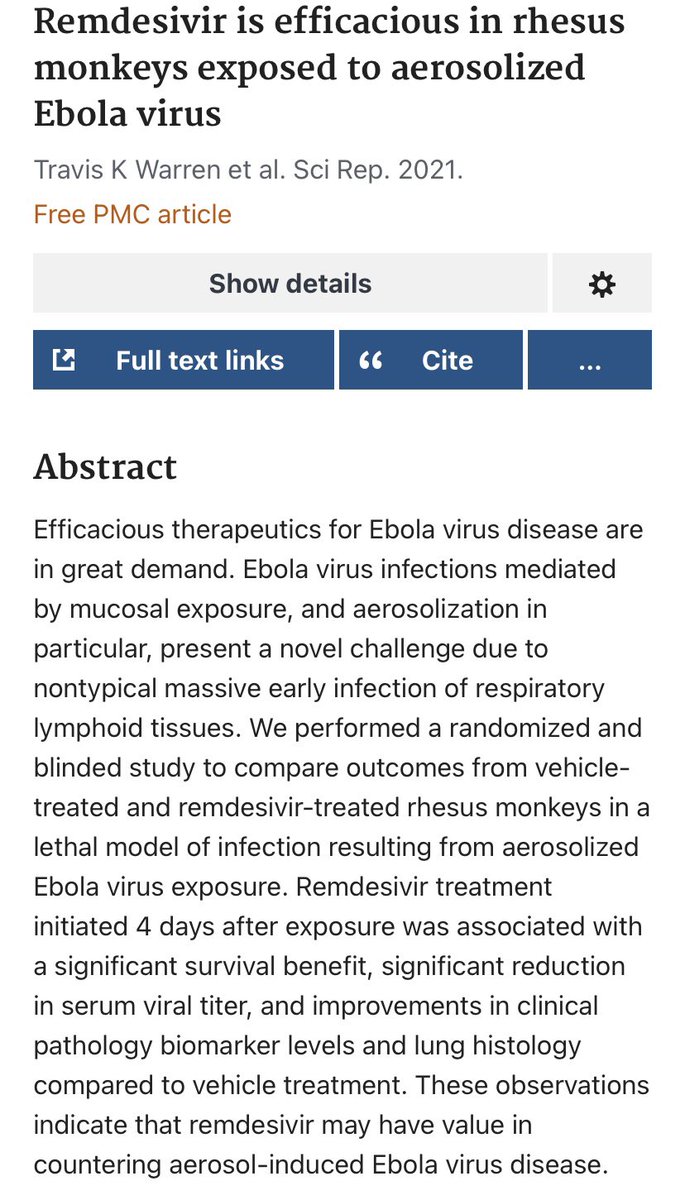Image resolution: width=685 pixels, height=1200 pixels.
Task: Click the words Ebola virus in the title
Action: click(x=127, y=114)
